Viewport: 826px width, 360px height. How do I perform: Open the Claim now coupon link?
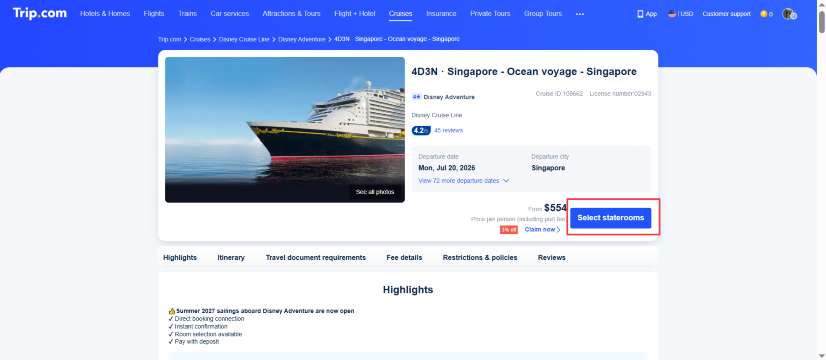(543, 230)
